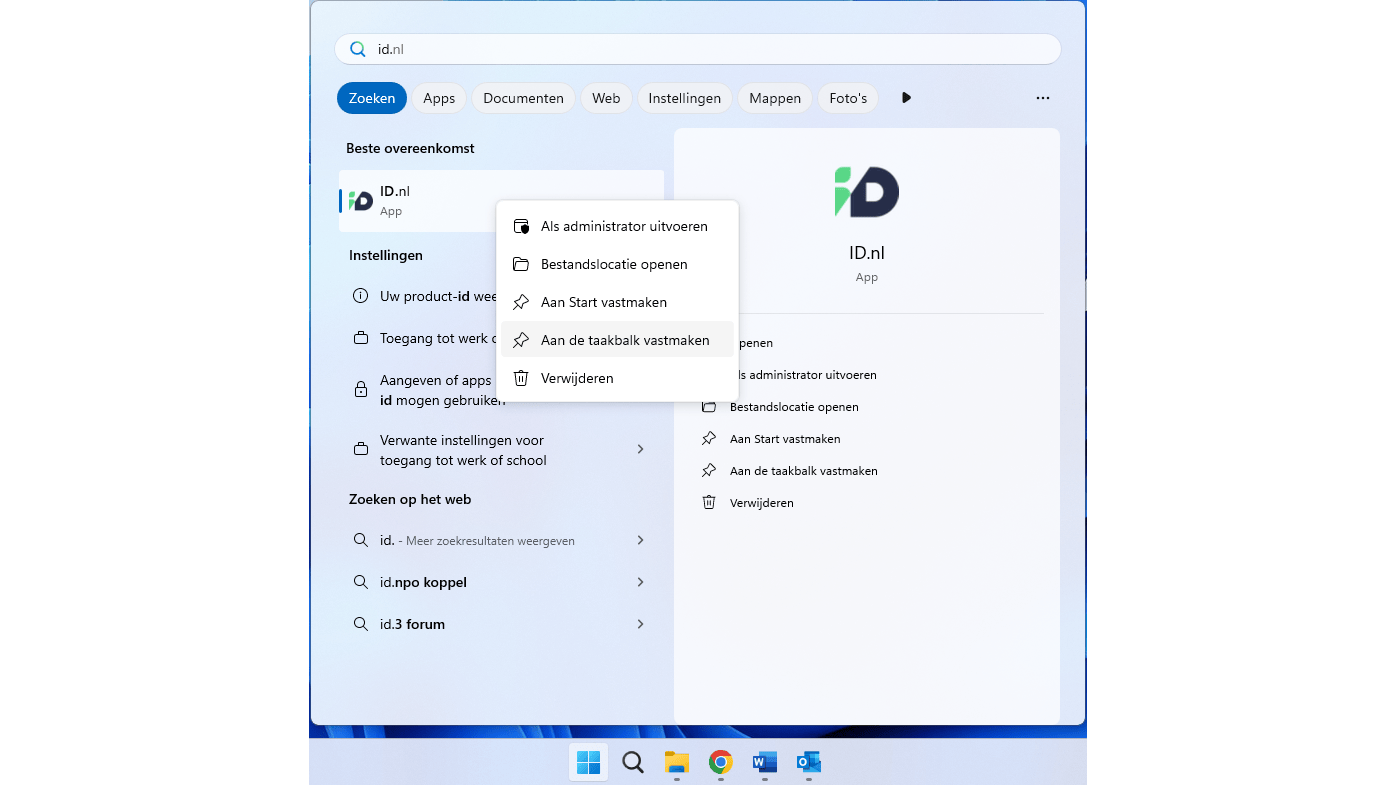Click the magnifier icon beside id. Meer zoekresultaten
Viewport: 1396px width, 785px height.
(361, 540)
